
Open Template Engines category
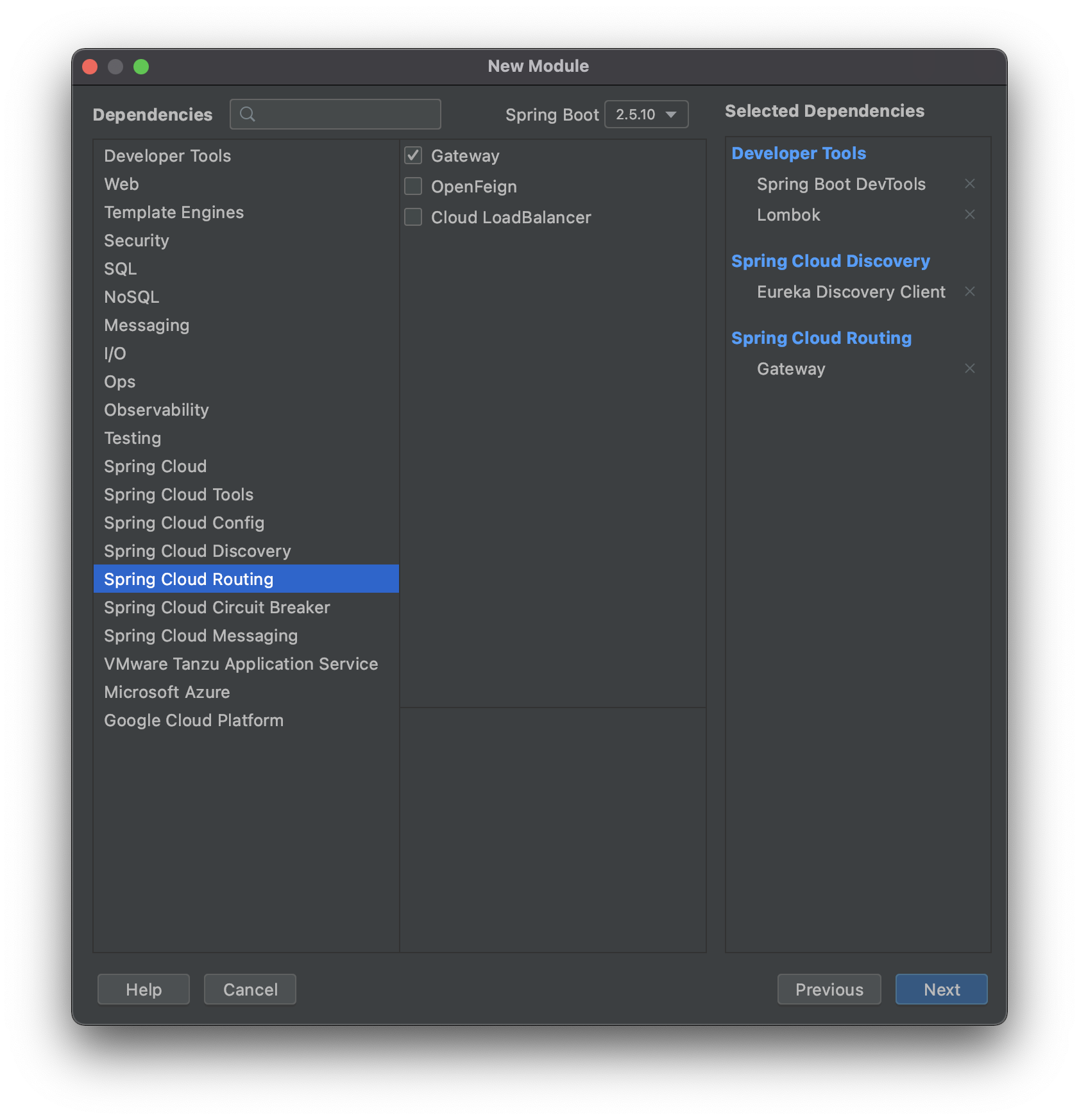click(246, 212)
